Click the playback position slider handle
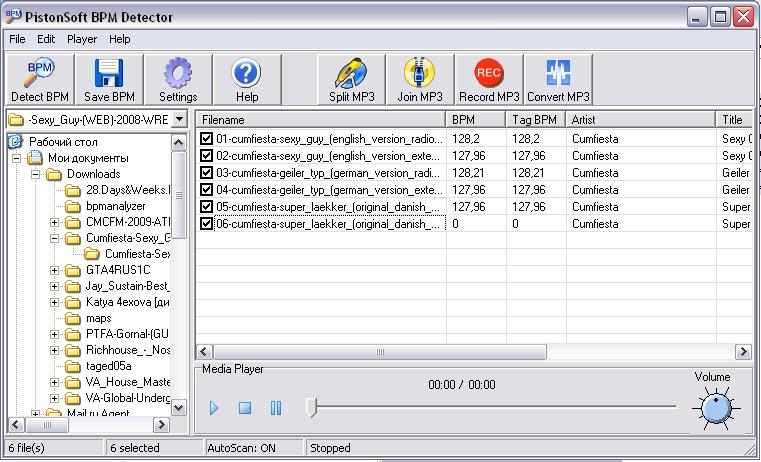Screen dimensions: 761x462 (312, 408)
